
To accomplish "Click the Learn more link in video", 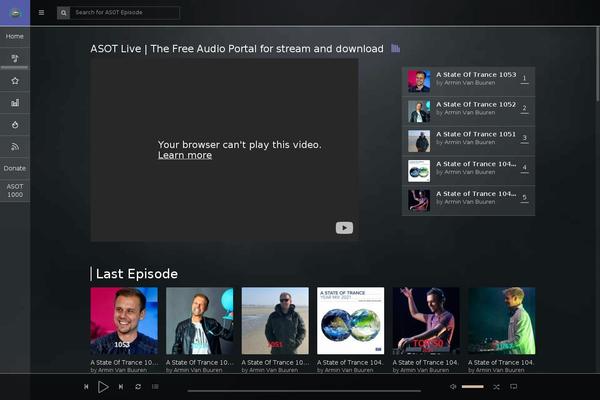I will tap(185, 155).
